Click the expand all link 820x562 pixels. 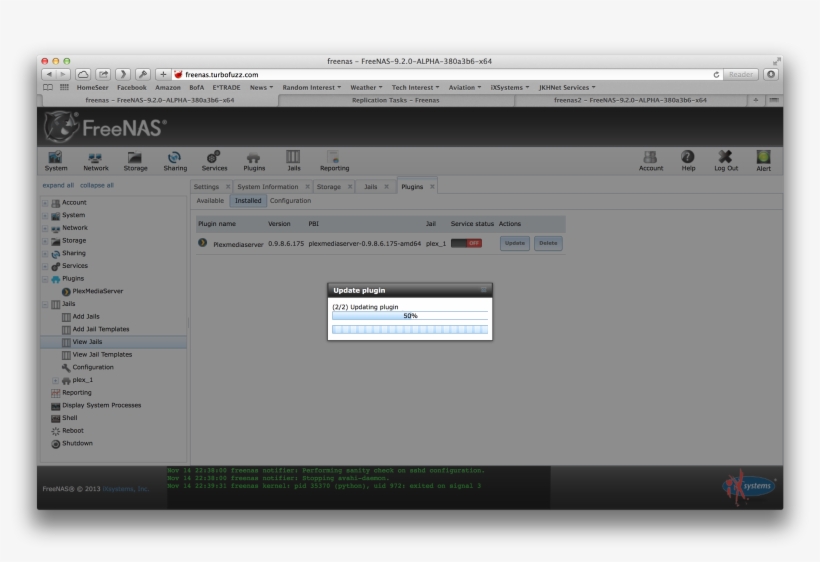(x=58, y=185)
